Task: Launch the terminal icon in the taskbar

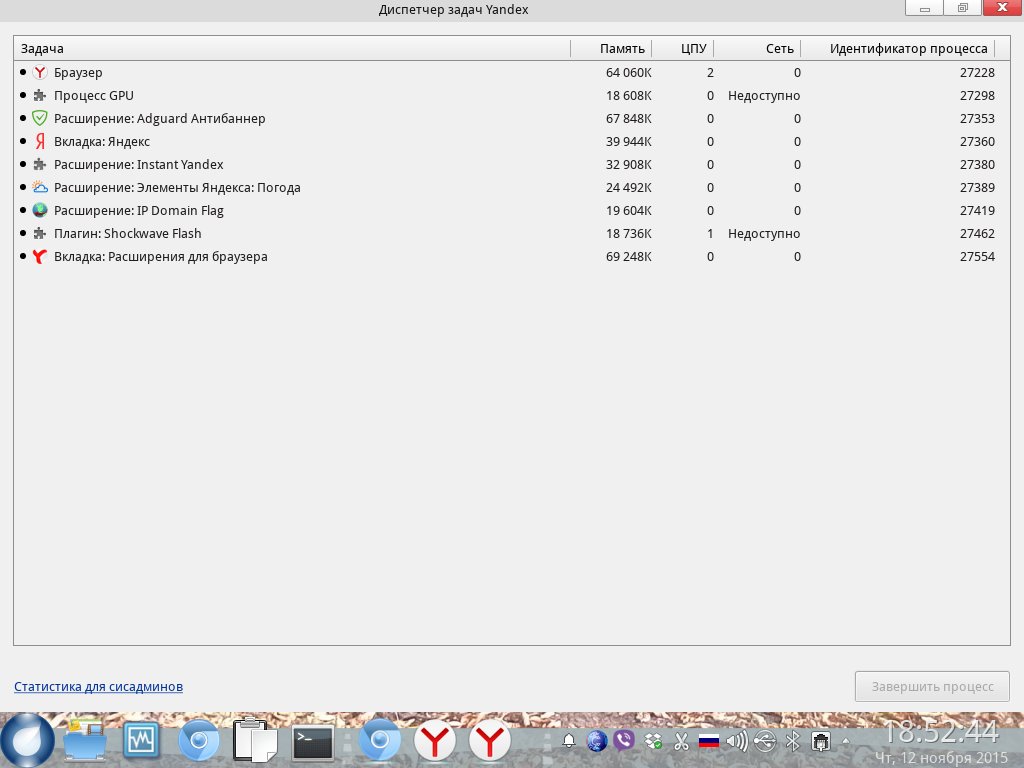Action: pos(312,743)
